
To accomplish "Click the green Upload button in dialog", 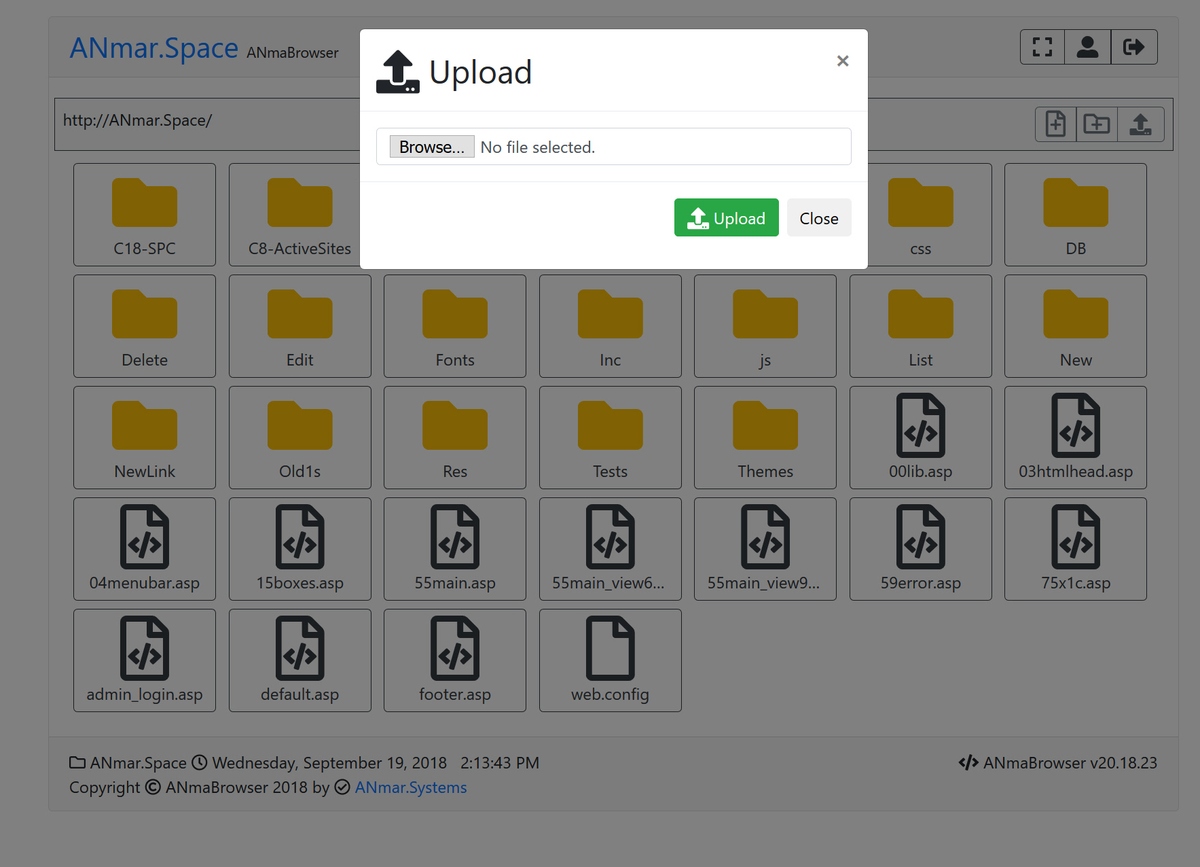I will (726, 218).
